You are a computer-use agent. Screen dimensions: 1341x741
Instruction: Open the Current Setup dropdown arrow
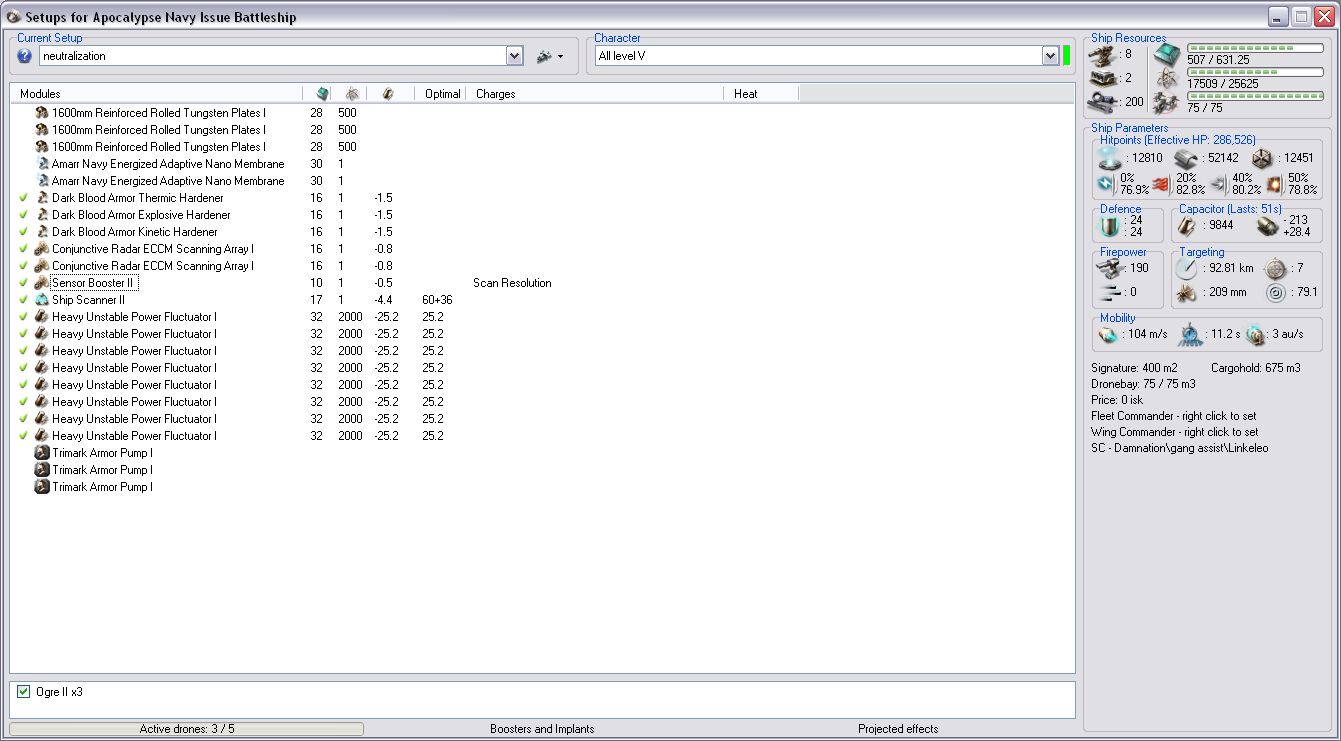coord(514,56)
